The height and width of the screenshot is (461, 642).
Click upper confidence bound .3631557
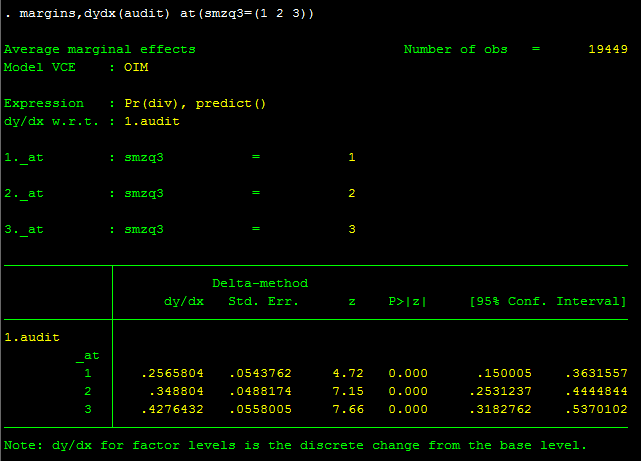[x=597, y=373]
